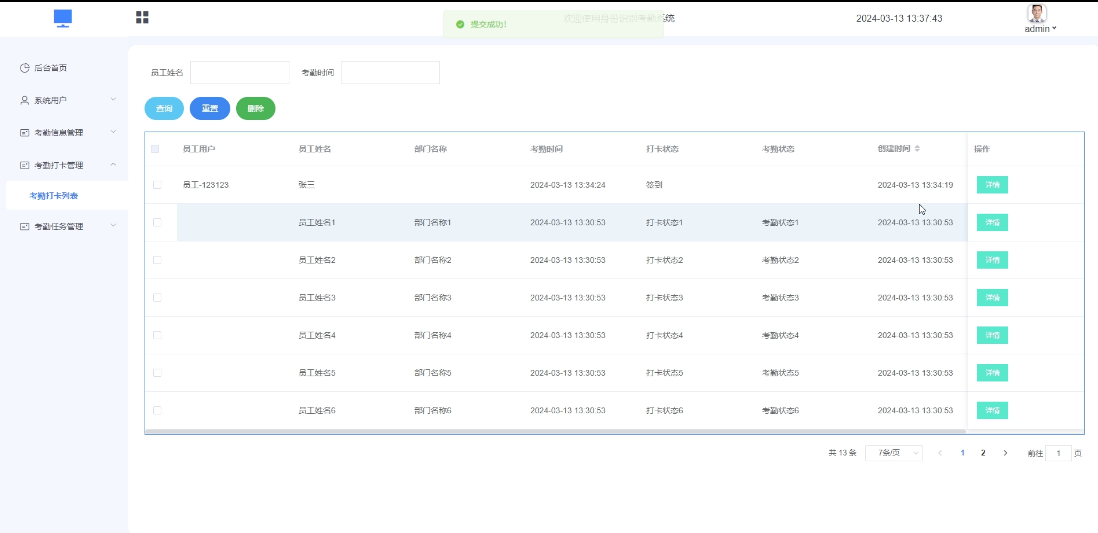Open 详情 for the 员工姓名5 row
Image resolution: width=1098 pixels, height=533 pixels.
tap(992, 373)
